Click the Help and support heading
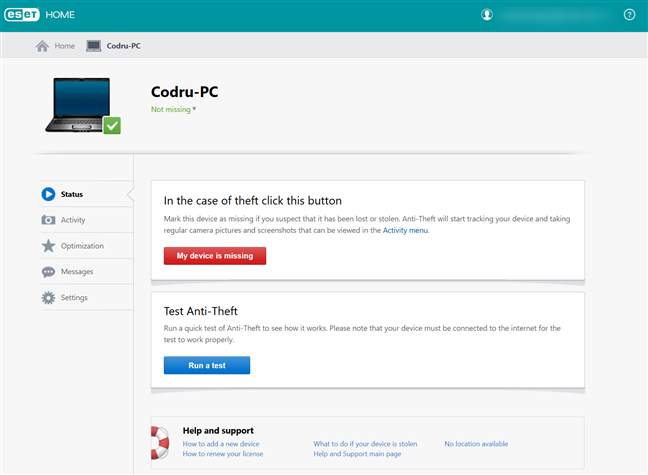Screen dimensions: 648x475 218,430
